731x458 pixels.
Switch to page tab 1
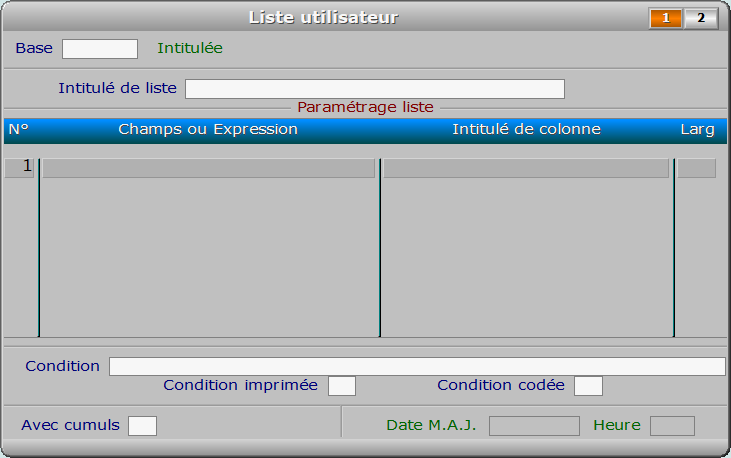point(666,19)
